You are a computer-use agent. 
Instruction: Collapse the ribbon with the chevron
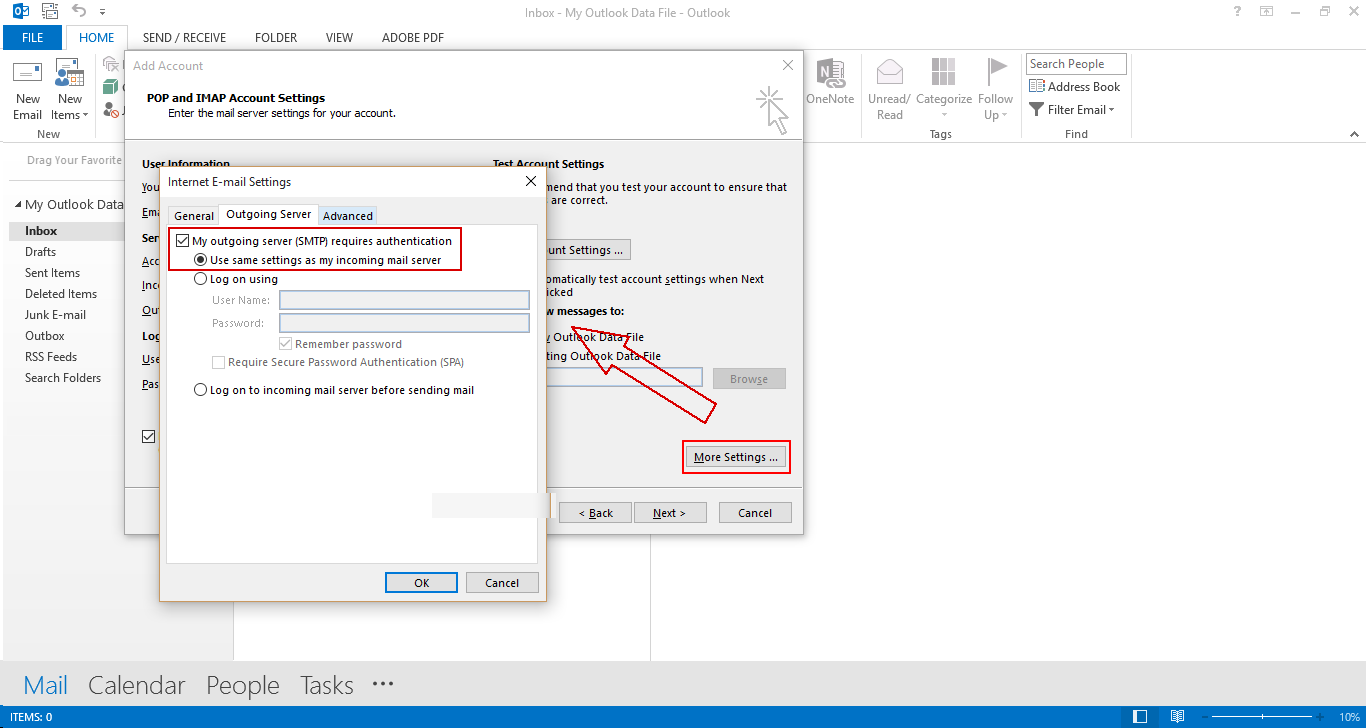click(x=1355, y=134)
